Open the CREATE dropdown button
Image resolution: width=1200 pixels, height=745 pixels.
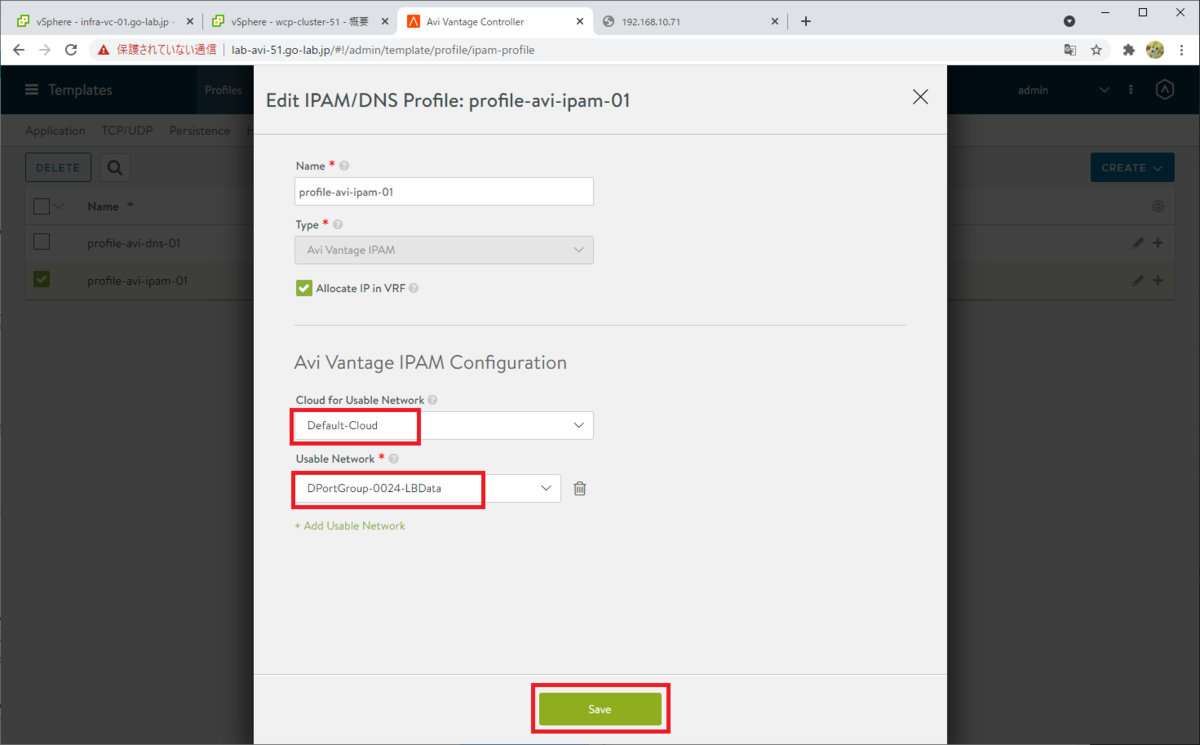(1132, 168)
